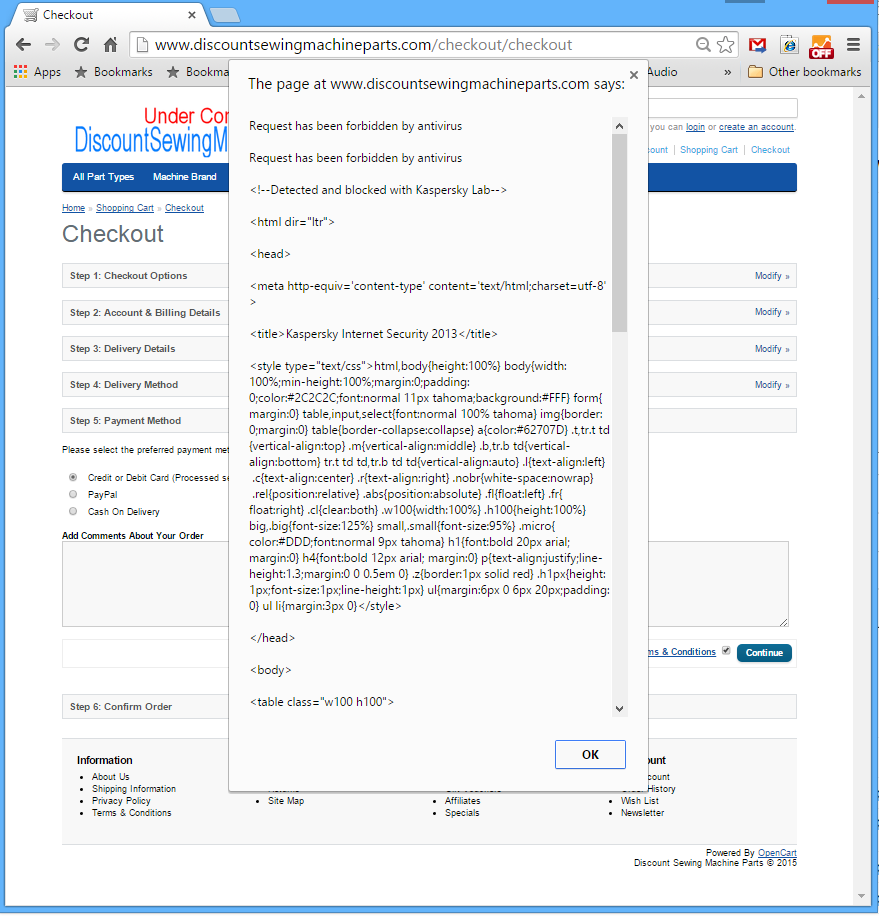Click OK in the alert dialog
This screenshot has height=916, width=879.
pos(590,754)
